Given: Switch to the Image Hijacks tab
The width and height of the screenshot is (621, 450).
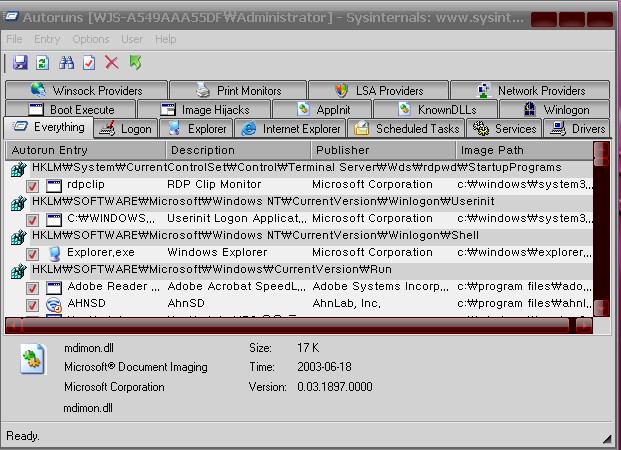Looking at the screenshot, I should point(204,109).
